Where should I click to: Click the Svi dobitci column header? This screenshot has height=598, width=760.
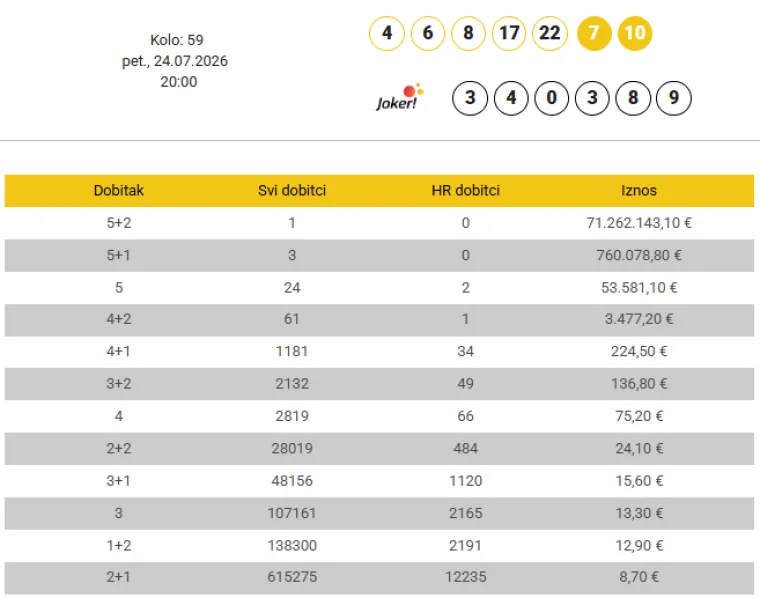(292, 190)
